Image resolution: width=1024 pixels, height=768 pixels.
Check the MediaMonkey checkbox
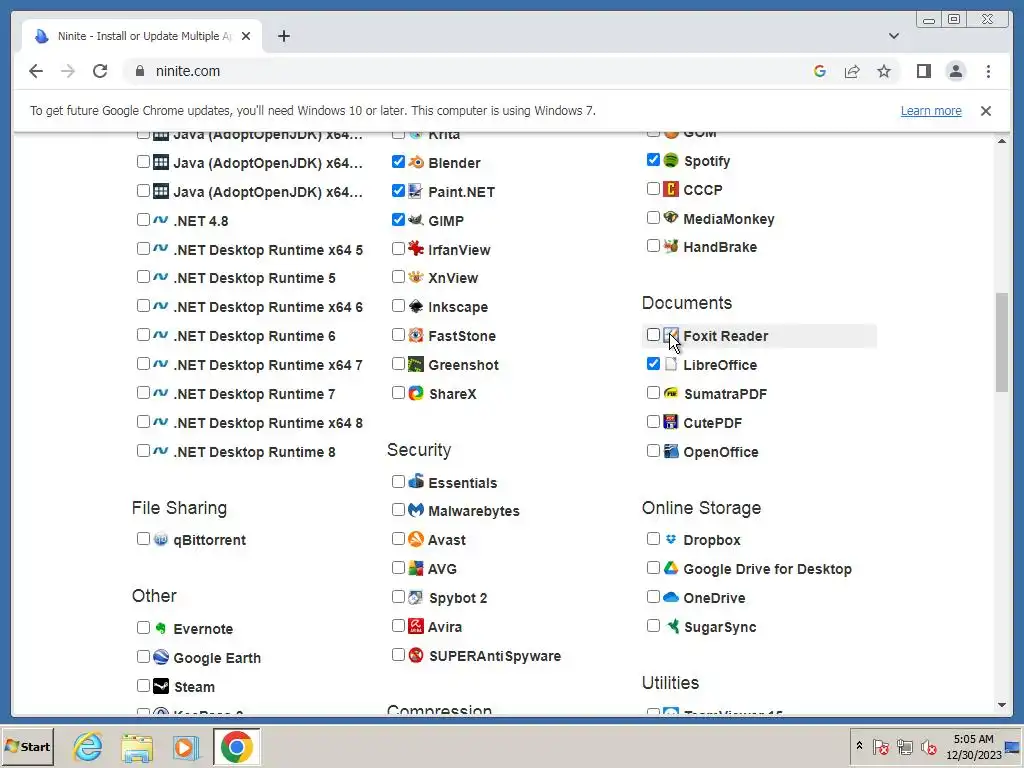[653, 217]
